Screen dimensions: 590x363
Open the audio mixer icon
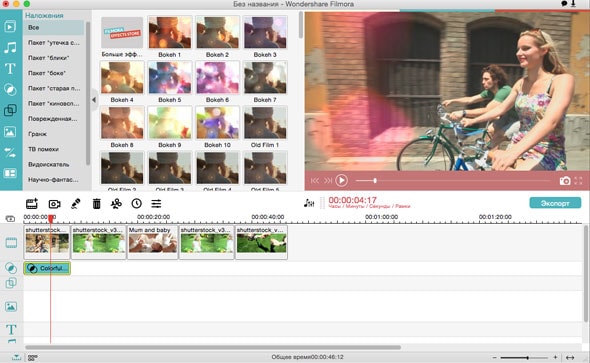point(309,203)
